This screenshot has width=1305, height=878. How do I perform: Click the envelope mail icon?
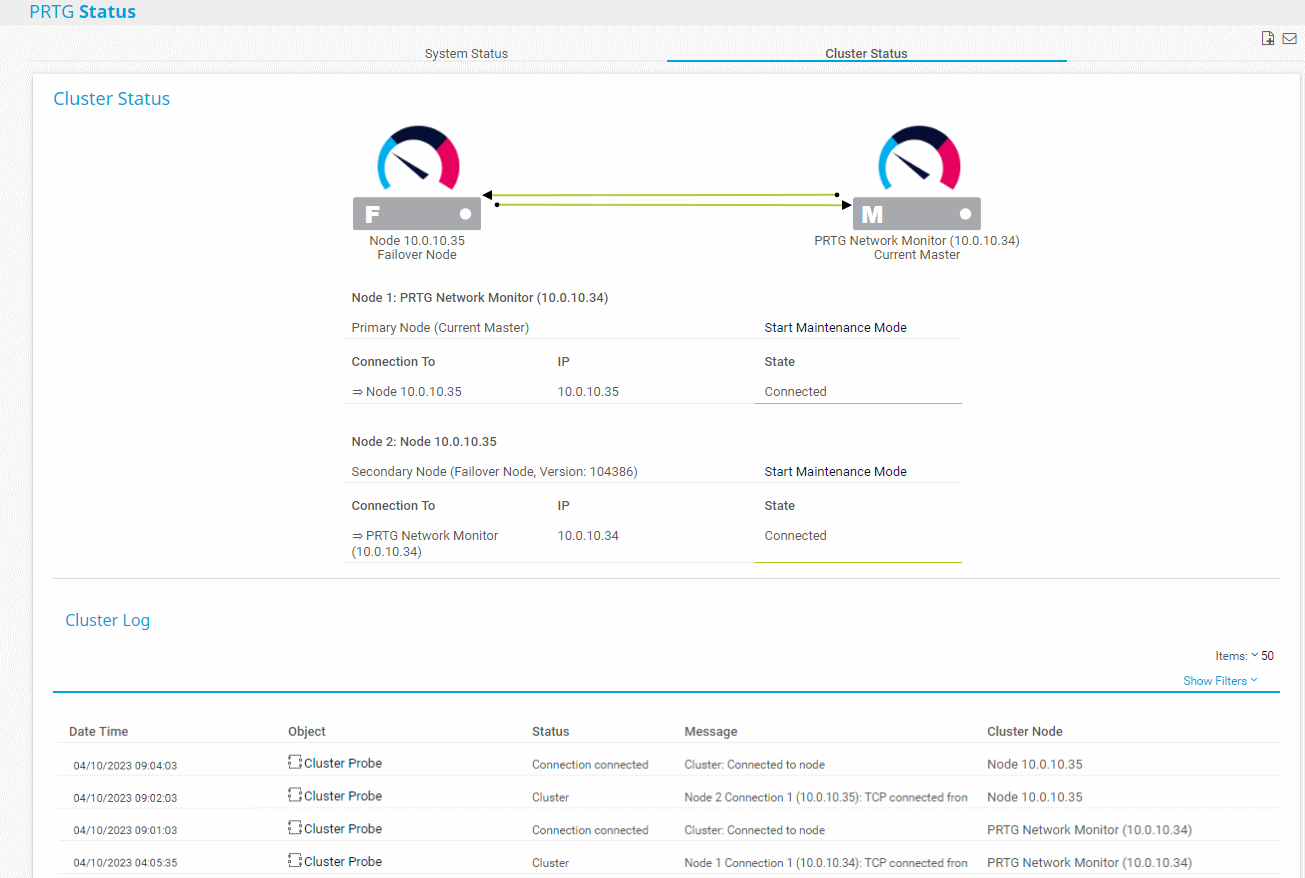pos(1290,39)
